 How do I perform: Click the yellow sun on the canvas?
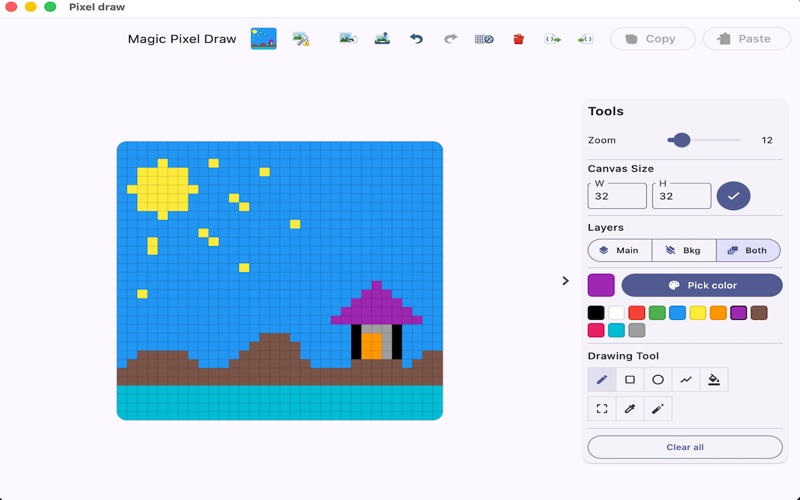coord(163,189)
